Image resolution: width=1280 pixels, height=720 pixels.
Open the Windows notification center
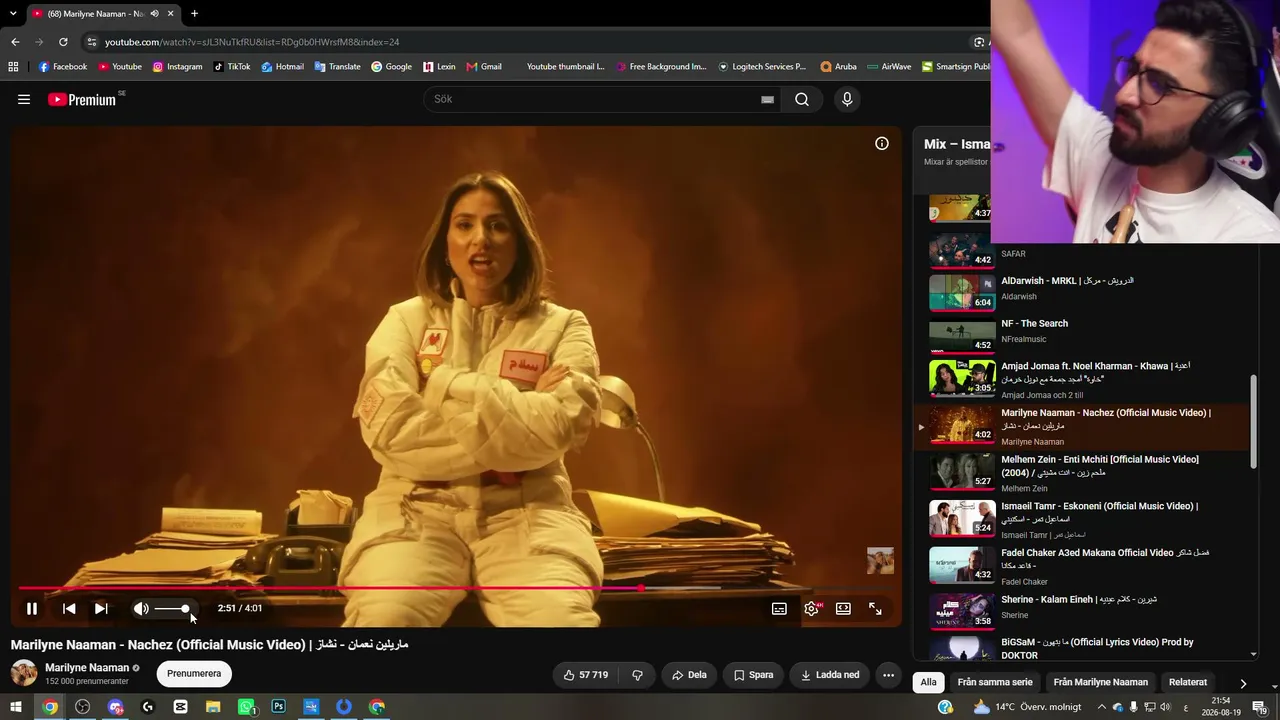click(x=1259, y=707)
